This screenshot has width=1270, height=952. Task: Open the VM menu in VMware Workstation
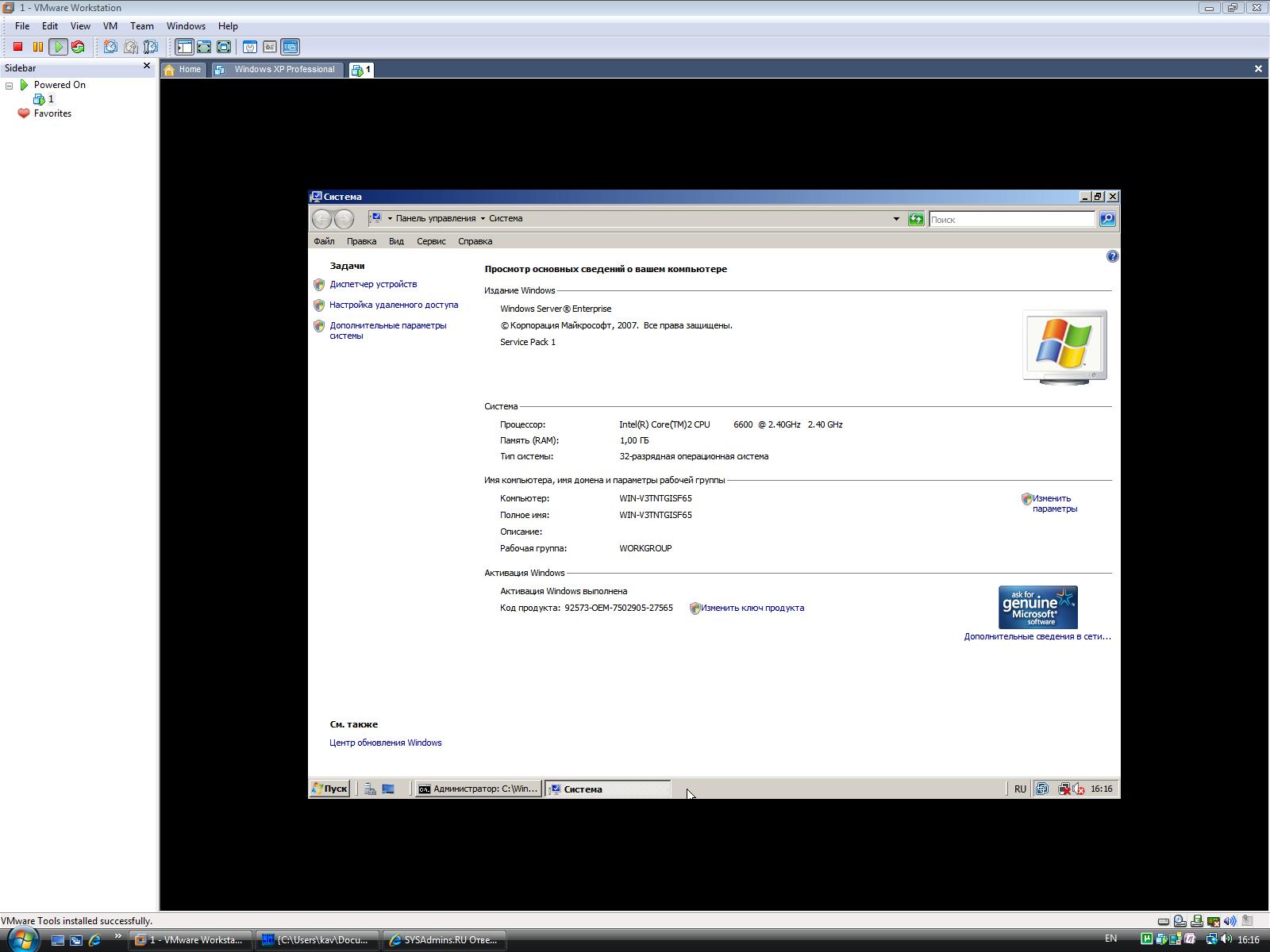[x=110, y=26]
